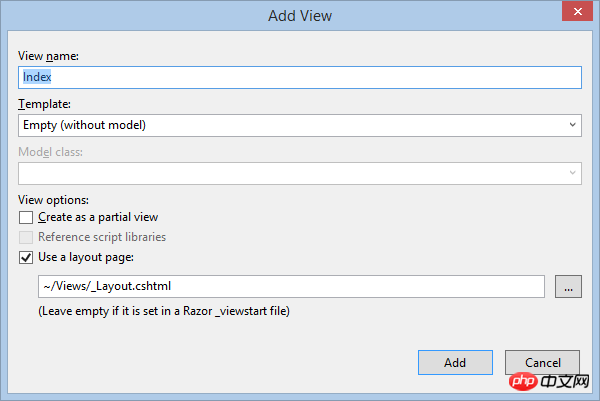Screen dimensions: 600x401
Task: Enable Create as a partial view checkbox
Action: (x=26, y=217)
